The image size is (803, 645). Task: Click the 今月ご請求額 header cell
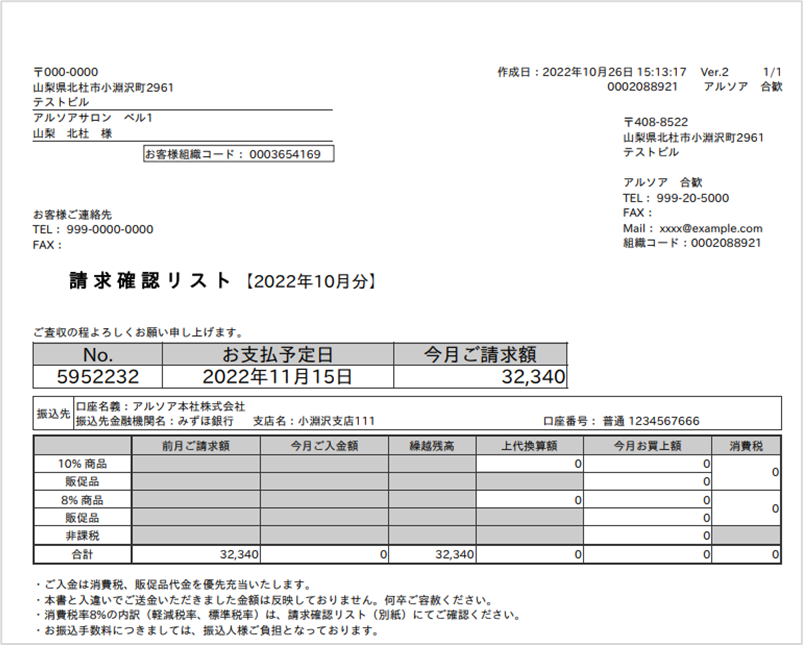[480, 355]
